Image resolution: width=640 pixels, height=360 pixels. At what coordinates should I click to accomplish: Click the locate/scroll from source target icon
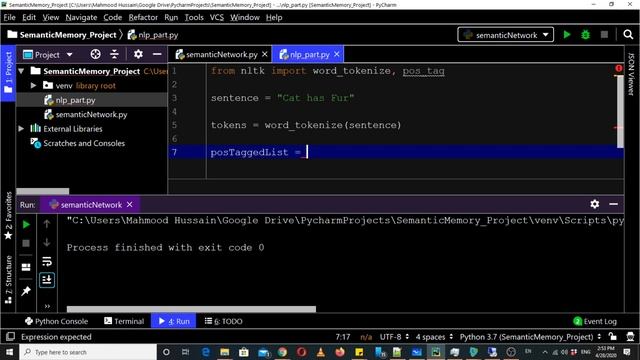[95, 54]
